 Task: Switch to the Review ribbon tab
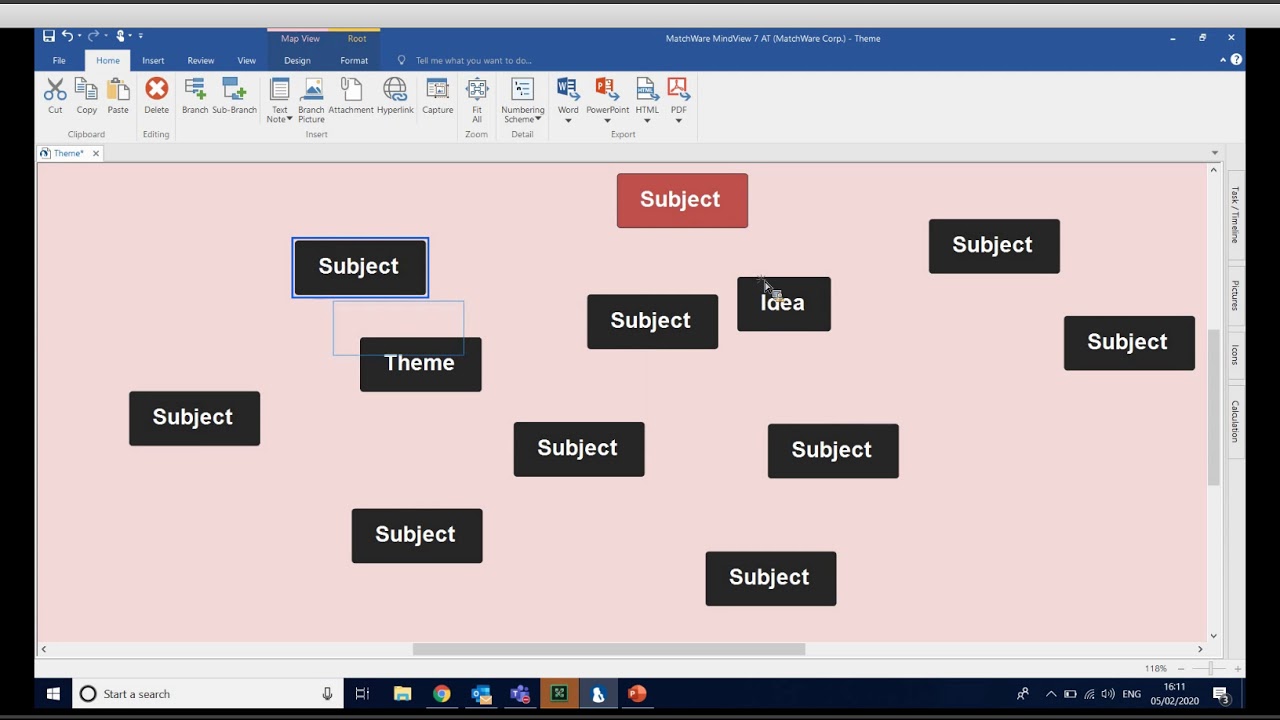(x=201, y=60)
